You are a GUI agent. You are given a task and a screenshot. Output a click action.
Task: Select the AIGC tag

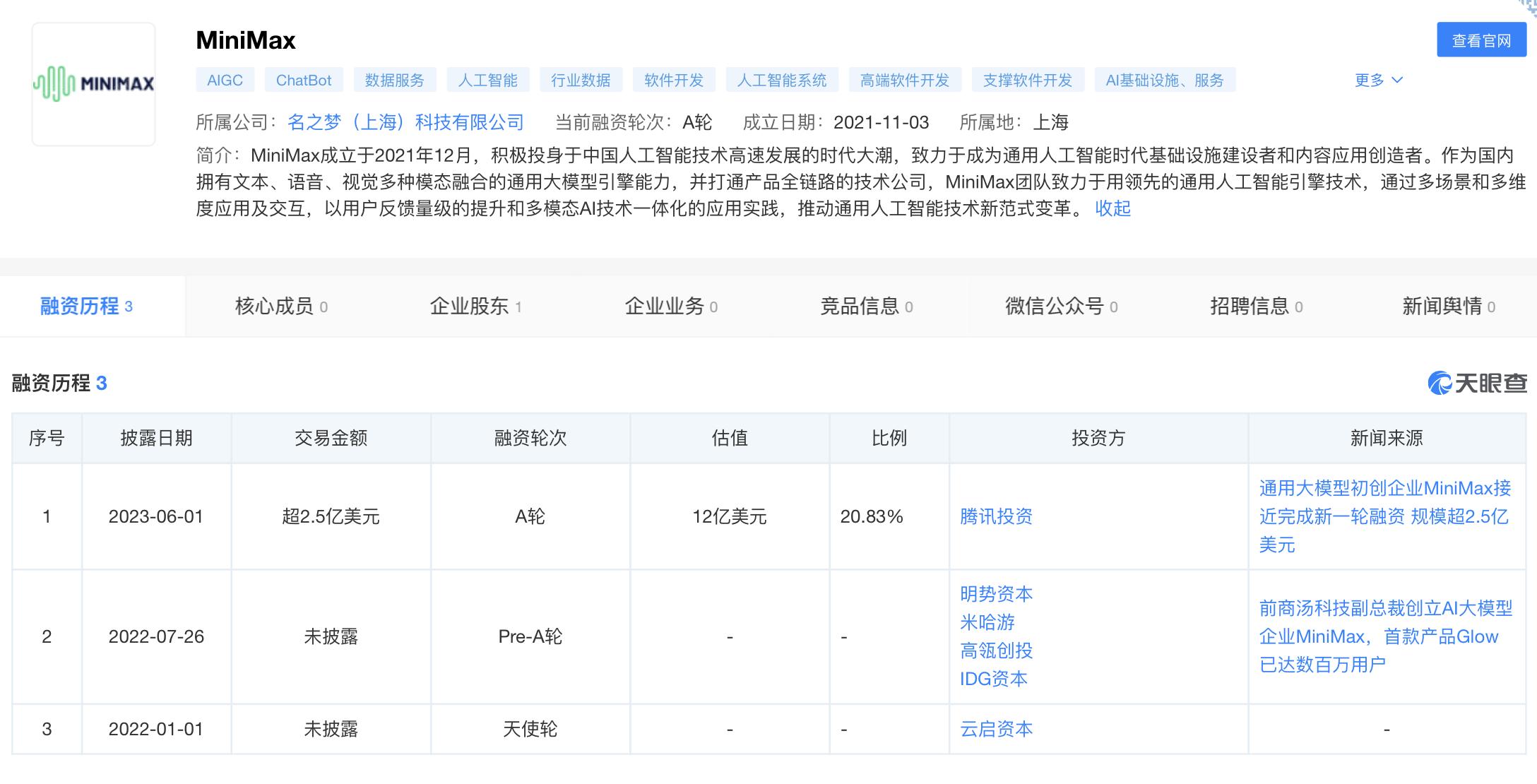[x=224, y=80]
